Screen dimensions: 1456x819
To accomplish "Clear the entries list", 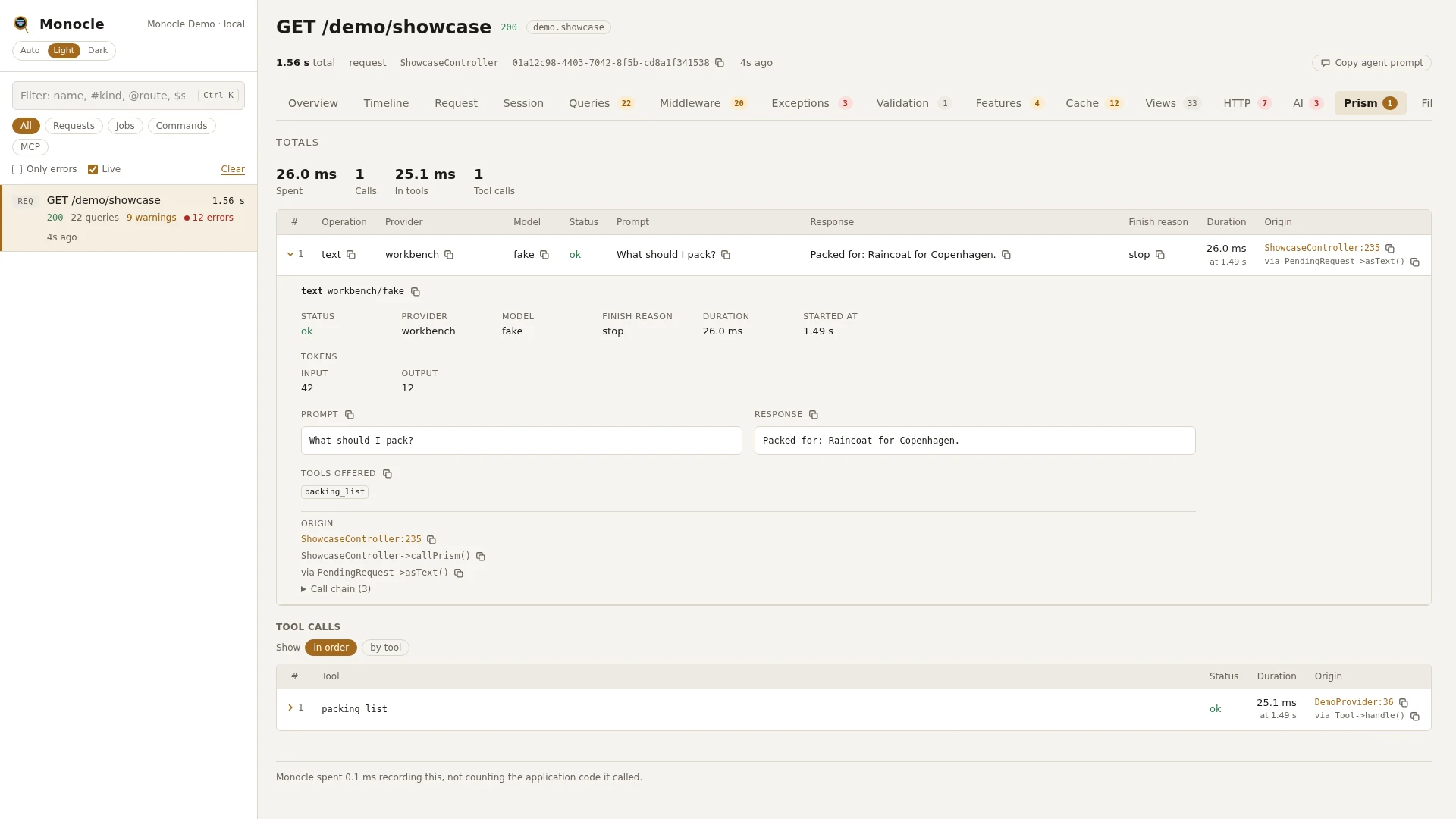I will pos(233,169).
